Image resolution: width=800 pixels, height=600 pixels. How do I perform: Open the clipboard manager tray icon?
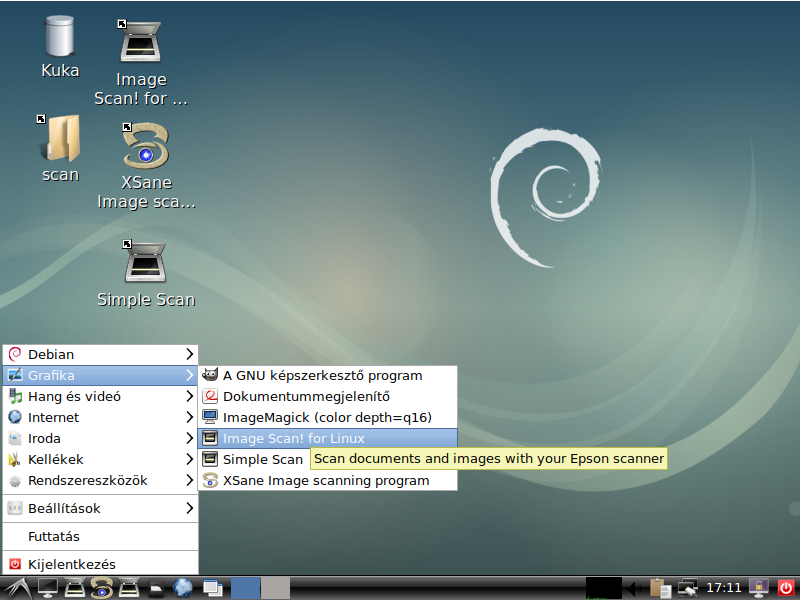point(661,588)
